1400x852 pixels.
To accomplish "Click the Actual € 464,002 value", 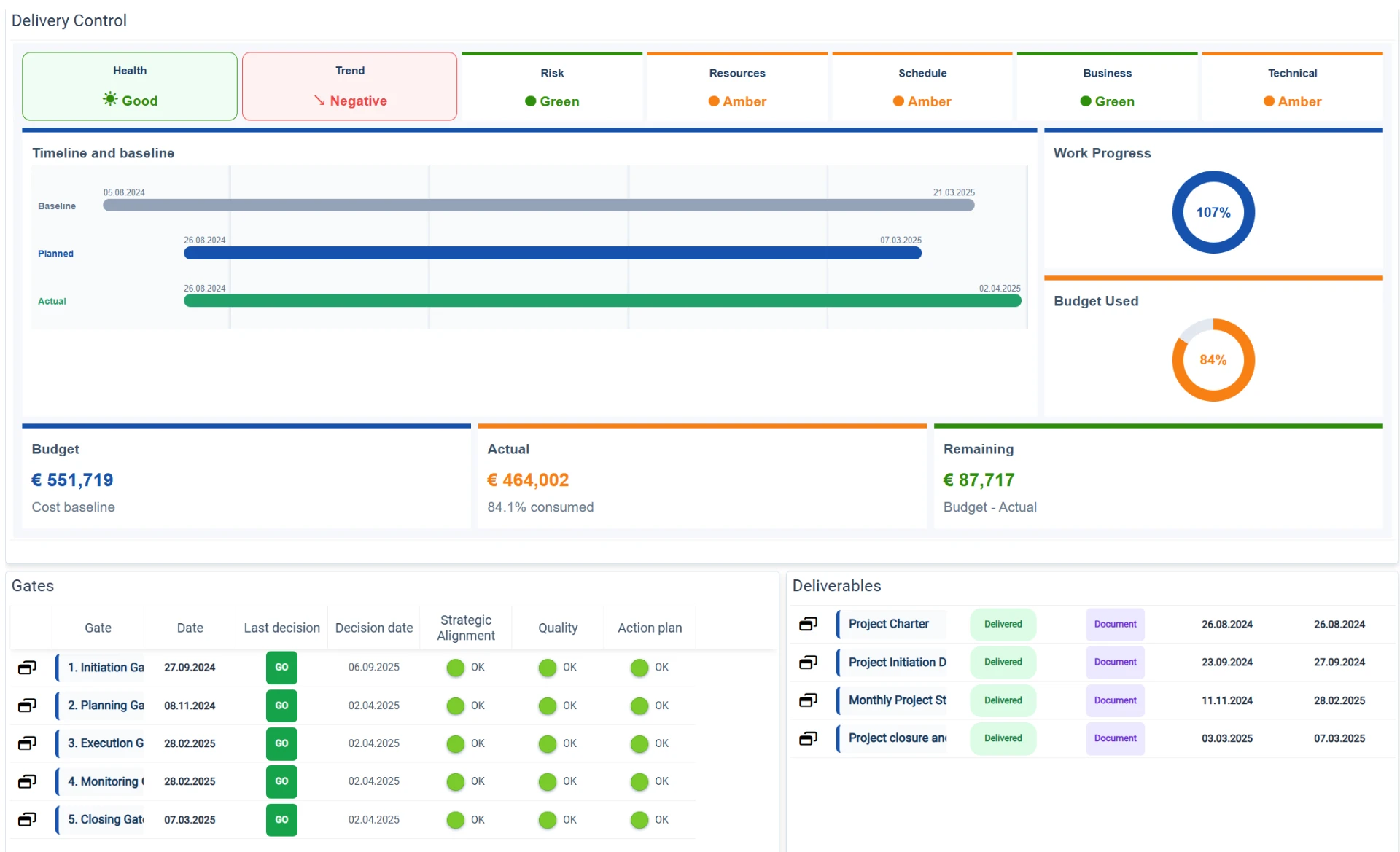I will tap(528, 480).
